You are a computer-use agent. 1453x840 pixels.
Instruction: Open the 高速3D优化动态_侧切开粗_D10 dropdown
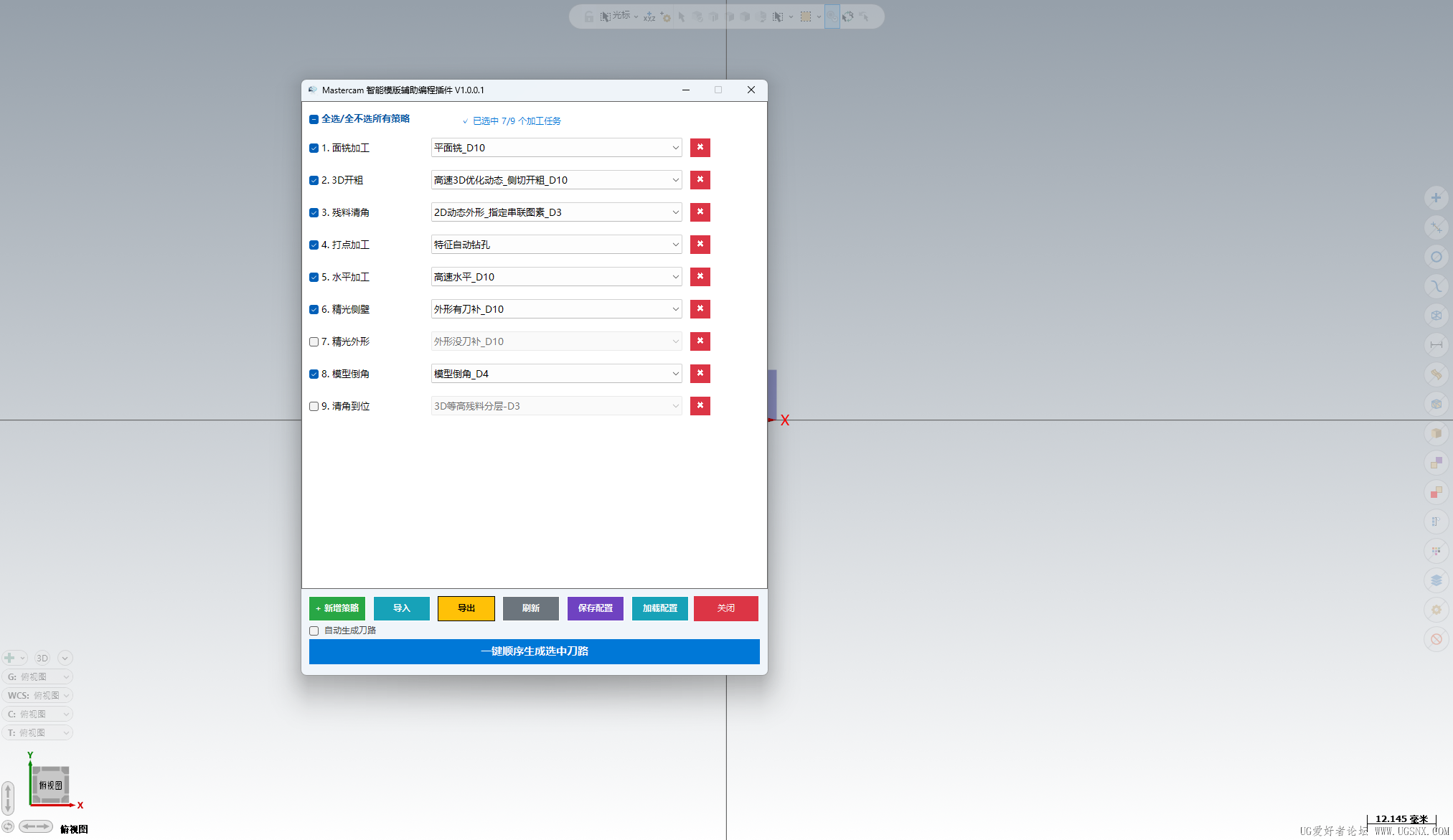(x=556, y=180)
